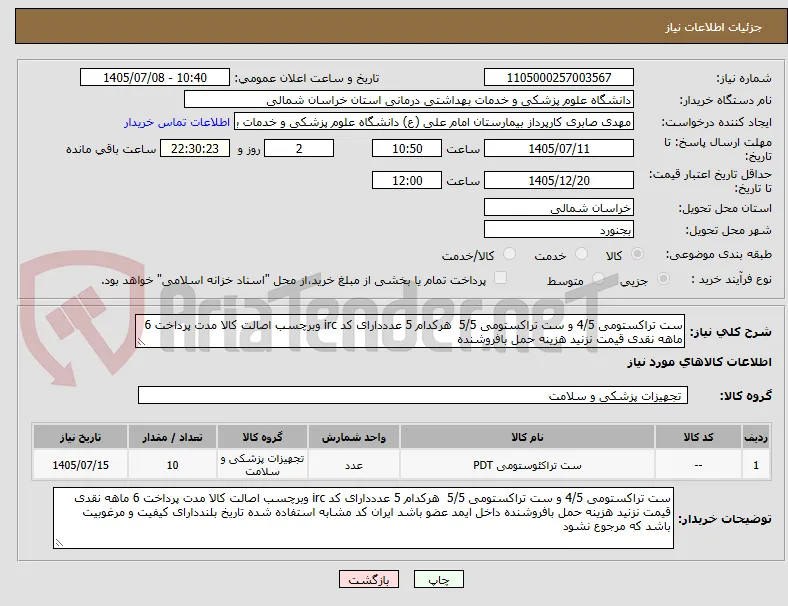Click the row number cell 1
This screenshot has width=788, height=606.
coord(755,465)
